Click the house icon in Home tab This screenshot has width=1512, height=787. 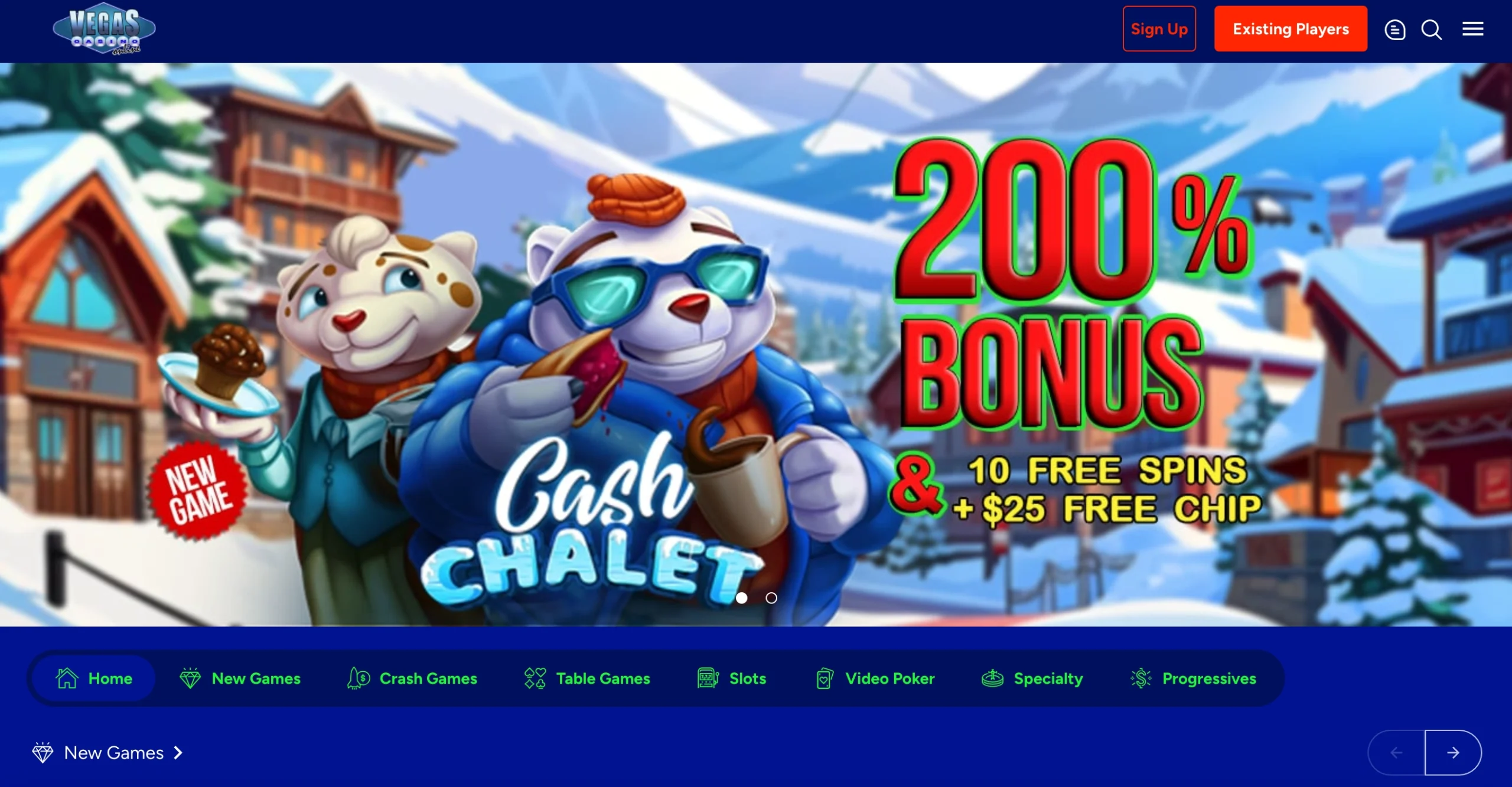[67, 678]
